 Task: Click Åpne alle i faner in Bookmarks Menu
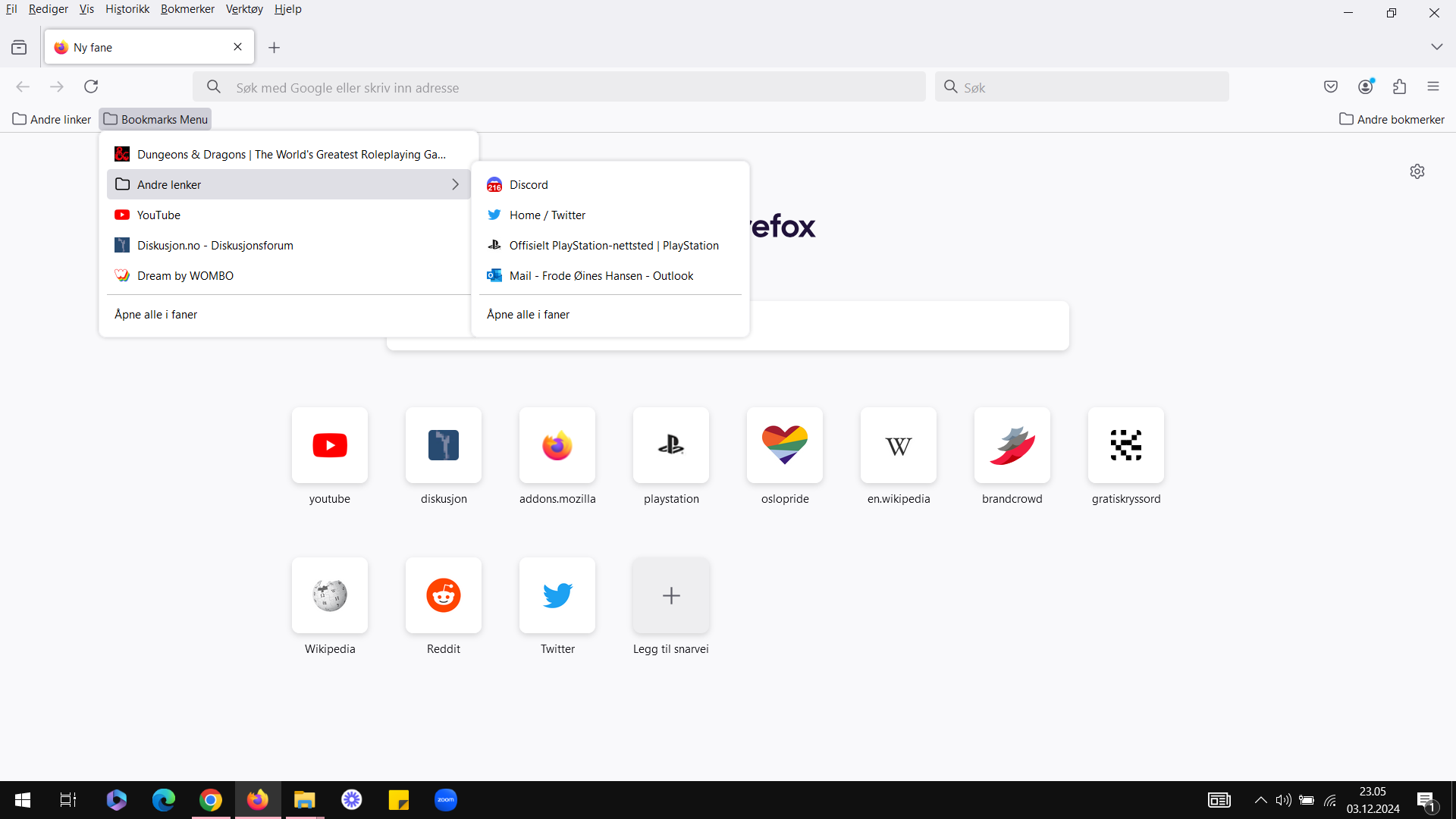289,314
